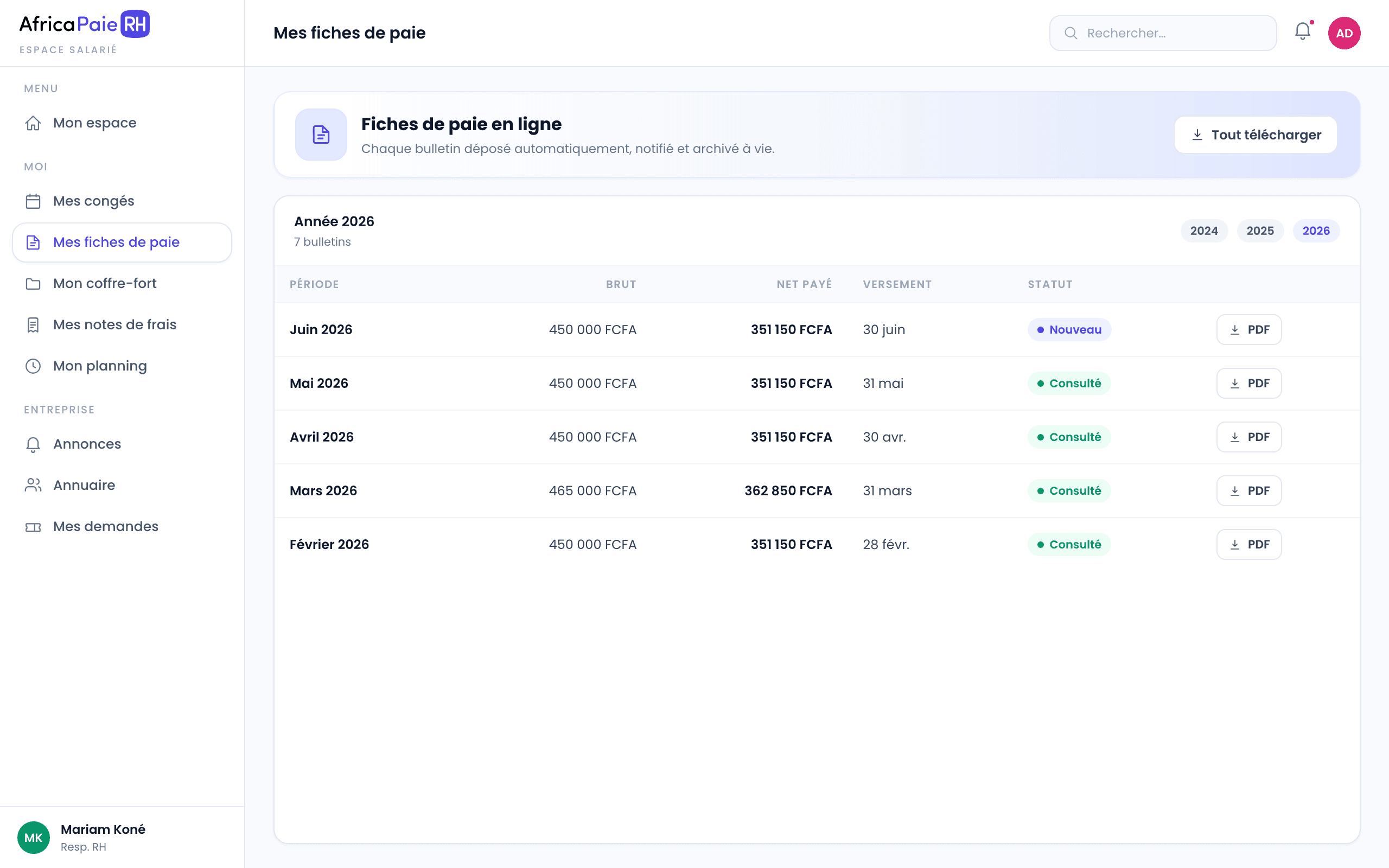Open Mon coffre-fort
This screenshot has height=868, width=1389.
pyautogui.click(x=122, y=284)
